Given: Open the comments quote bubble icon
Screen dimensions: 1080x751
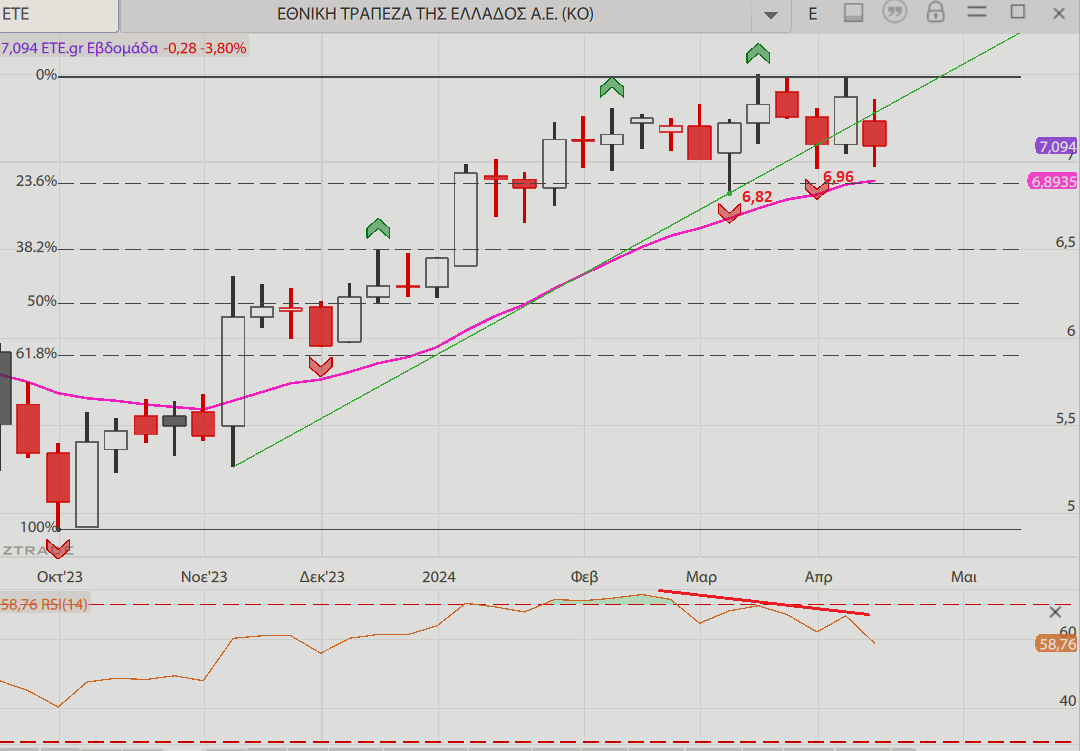Looking at the screenshot, I should pos(895,12).
